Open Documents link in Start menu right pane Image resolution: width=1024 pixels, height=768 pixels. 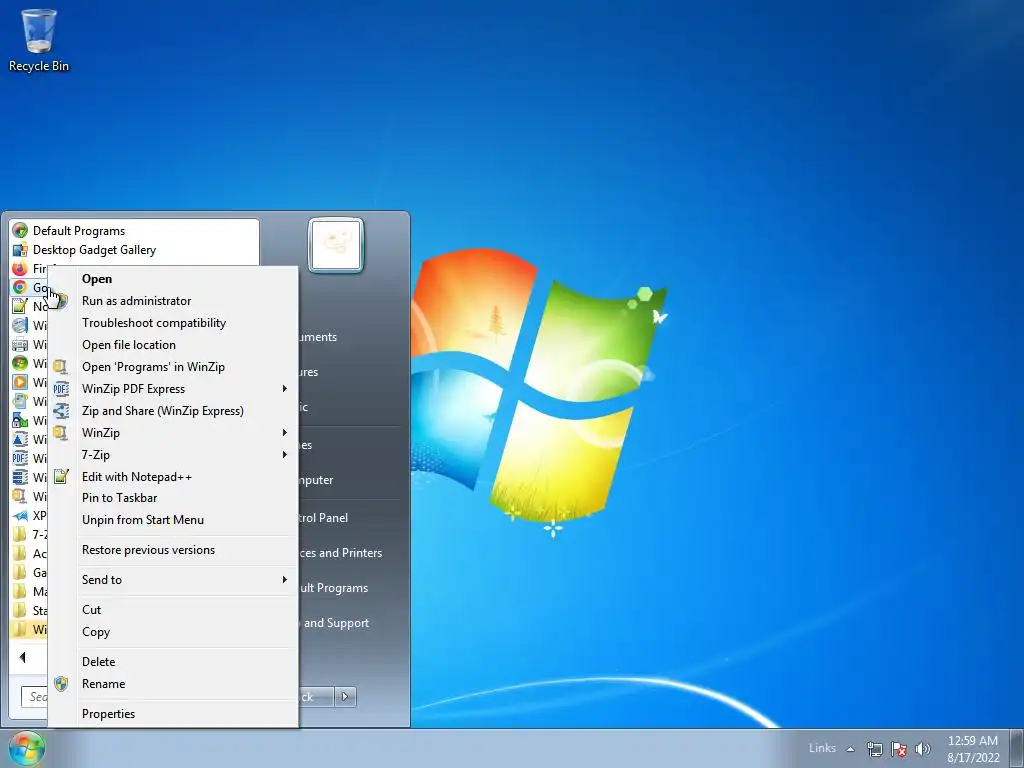point(318,337)
